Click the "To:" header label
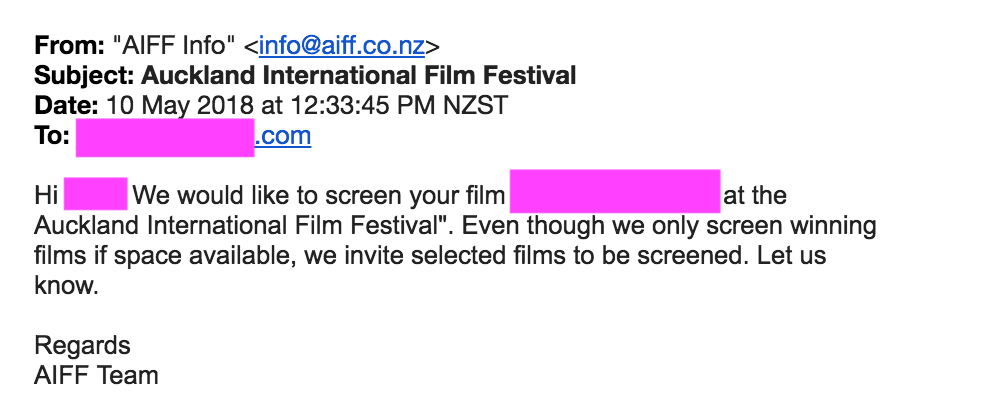 point(52,136)
